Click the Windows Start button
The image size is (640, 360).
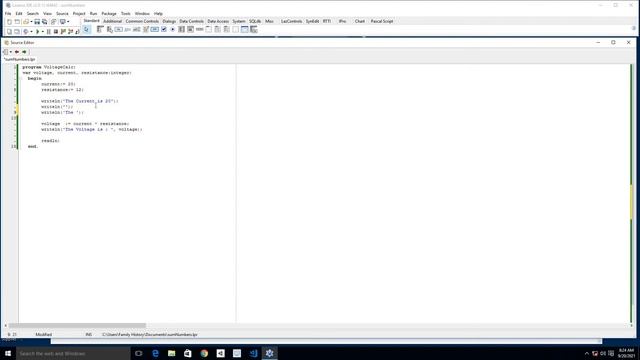point(8,353)
